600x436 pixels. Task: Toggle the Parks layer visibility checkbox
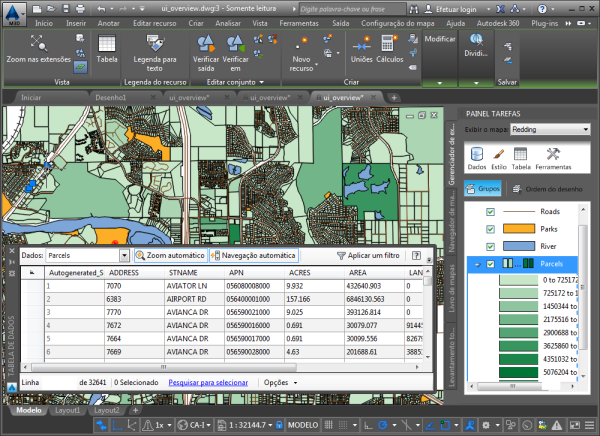point(490,229)
